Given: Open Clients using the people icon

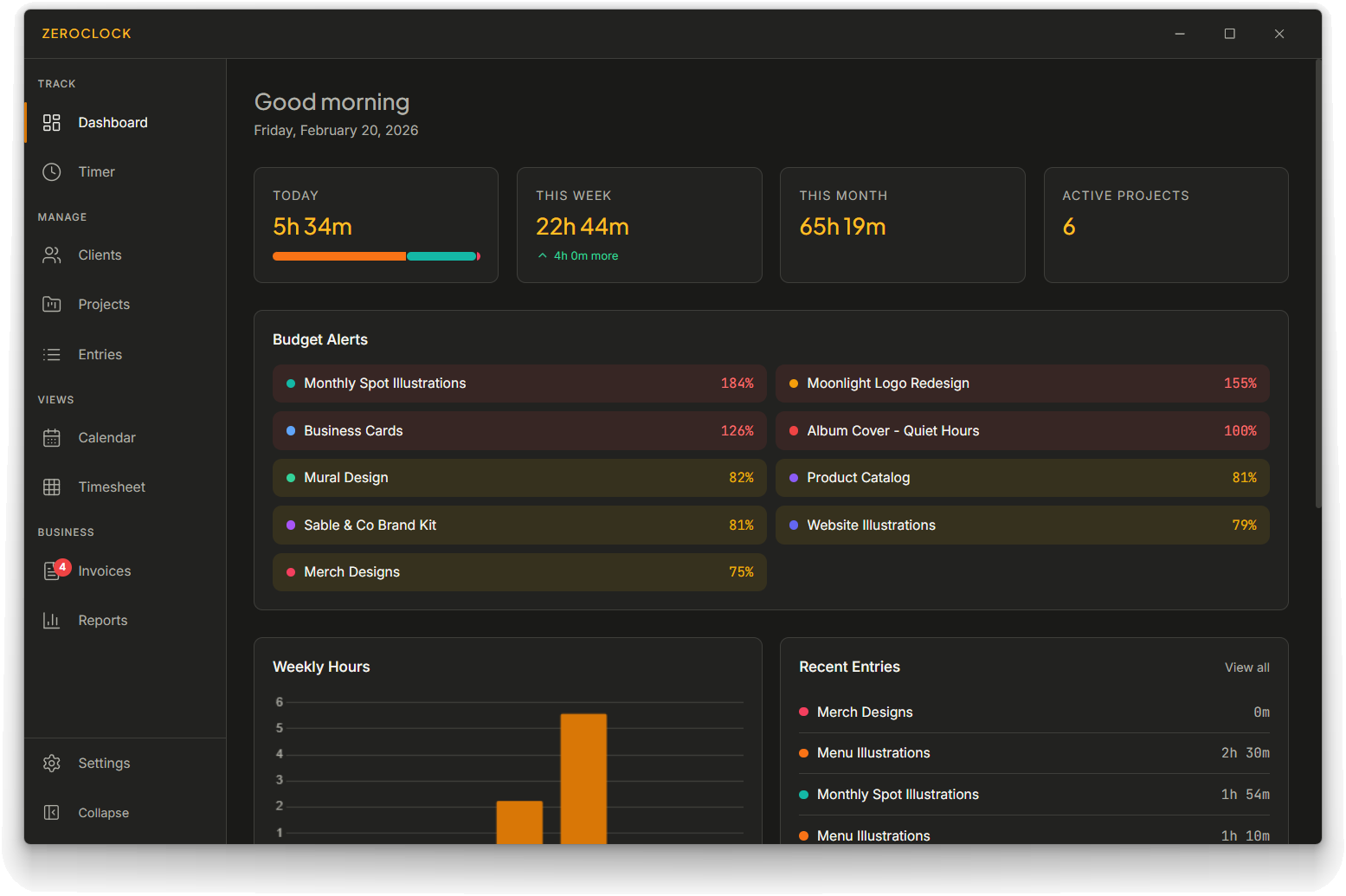Looking at the screenshot, I should [x=51, y=255].
